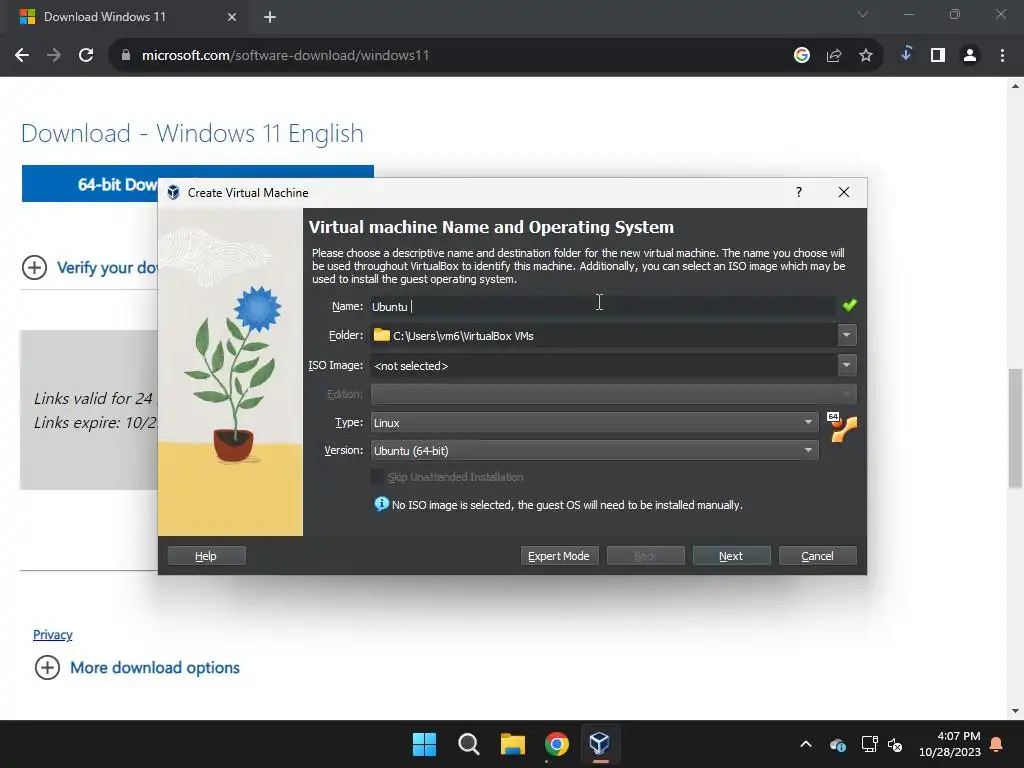
Task: Reload the Microsoft download page
Action: click(86, 56)
